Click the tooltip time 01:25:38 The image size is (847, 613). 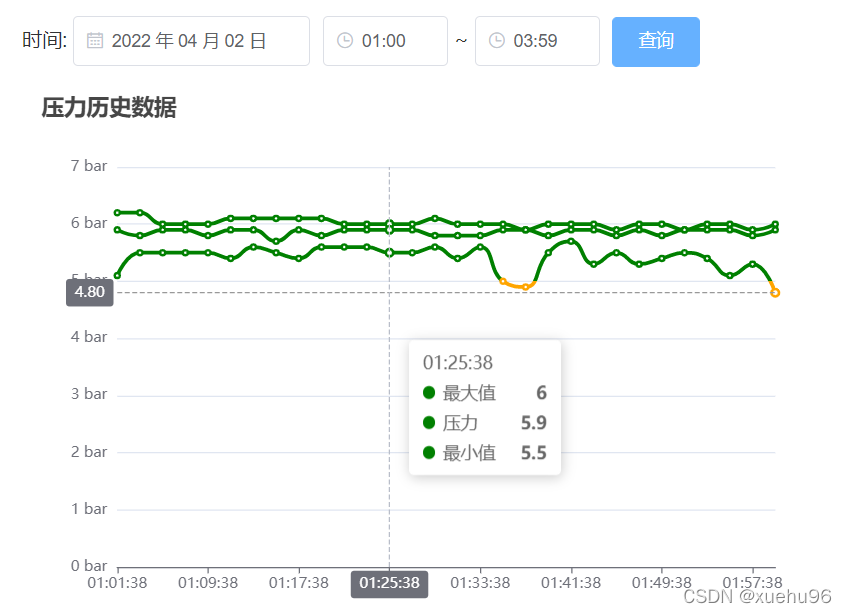(458, 362)
